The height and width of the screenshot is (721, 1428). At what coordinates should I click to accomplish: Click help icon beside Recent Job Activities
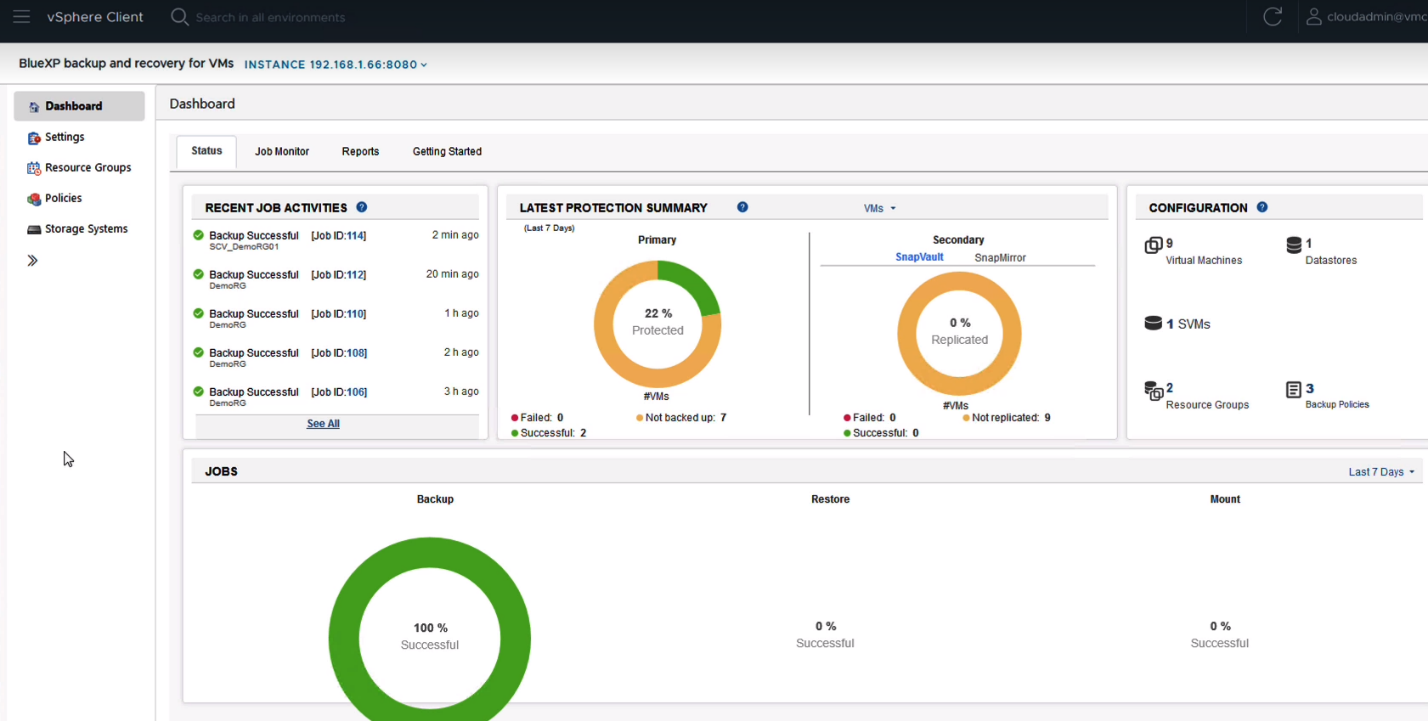pos(362,207)
